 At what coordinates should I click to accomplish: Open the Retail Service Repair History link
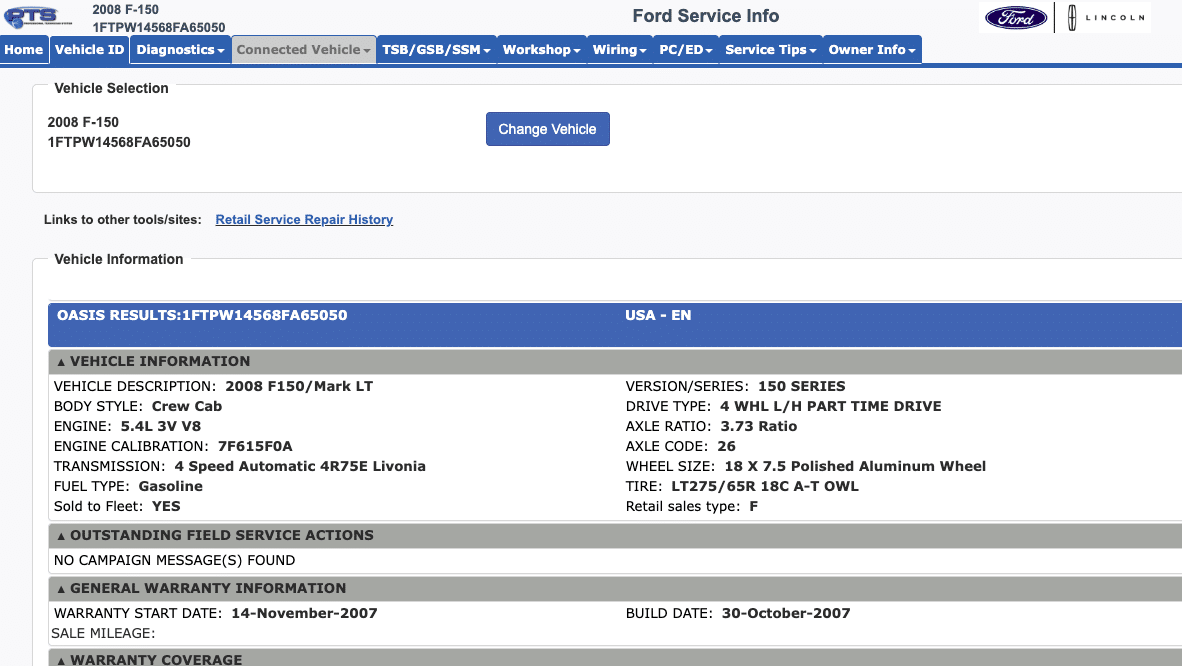304,219
